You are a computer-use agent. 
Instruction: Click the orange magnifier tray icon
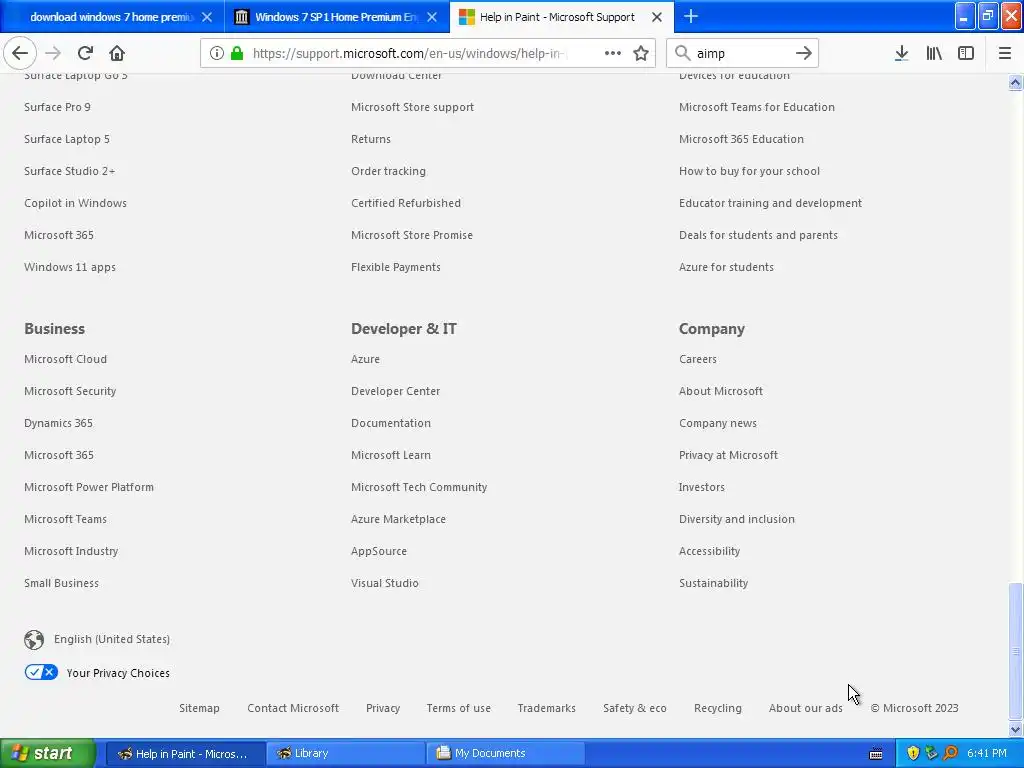click(x=950, y=753)
